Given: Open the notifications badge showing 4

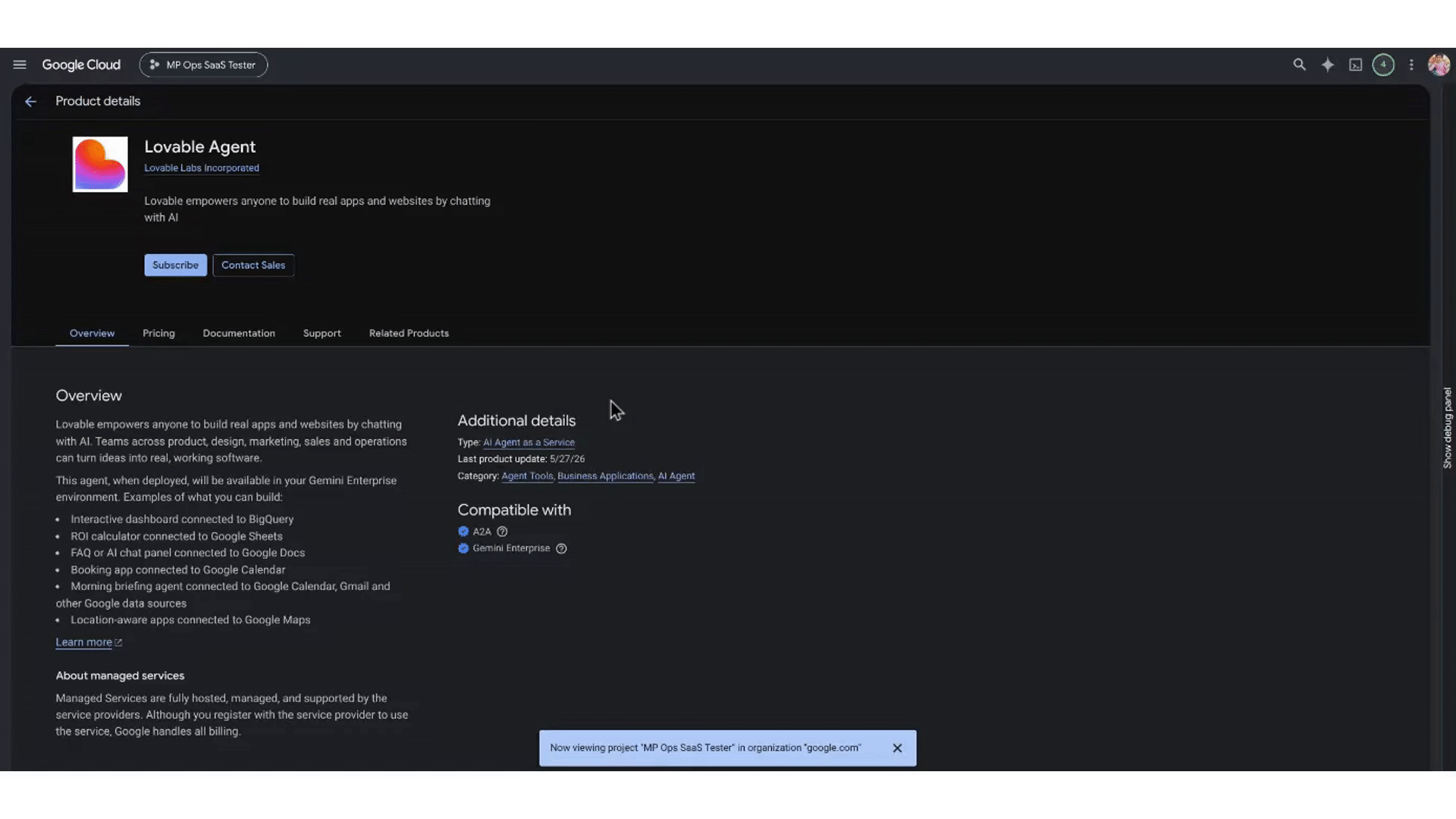Looking at the screenshot, I should click(x=1383, y=65).
